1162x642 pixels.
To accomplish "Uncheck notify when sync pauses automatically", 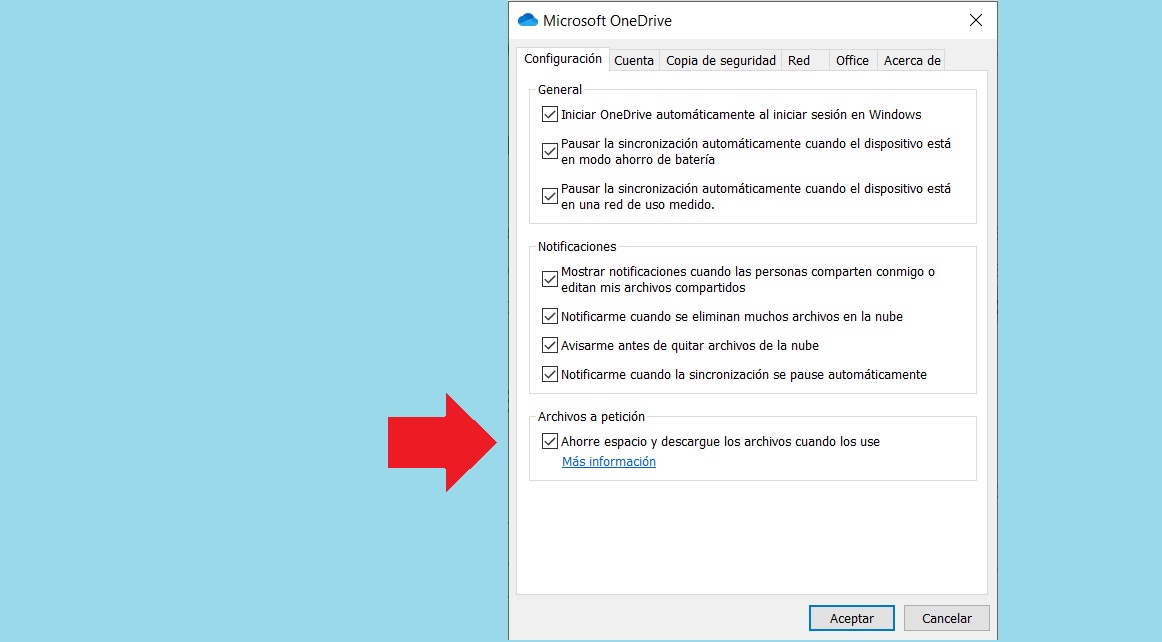I will click(x=550, y=374).
